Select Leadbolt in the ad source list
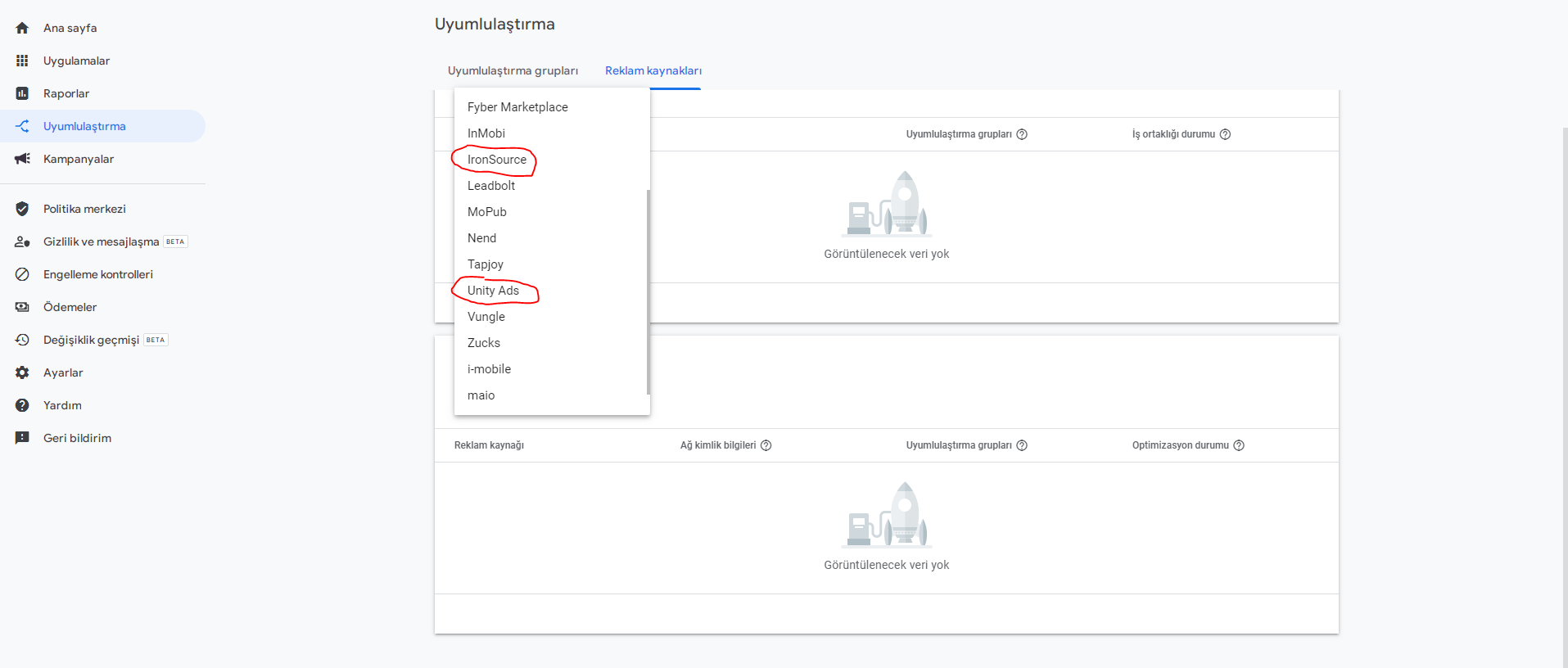 click(552, 186)
